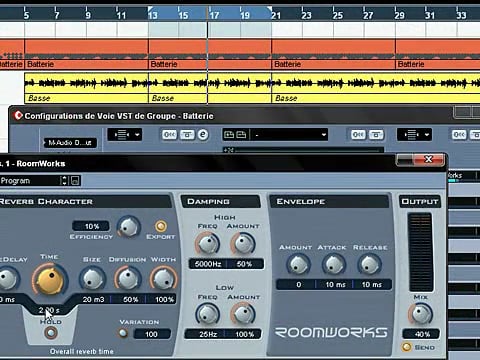Click the Size knob
The image size is (480, 360).
pos(92,279)
